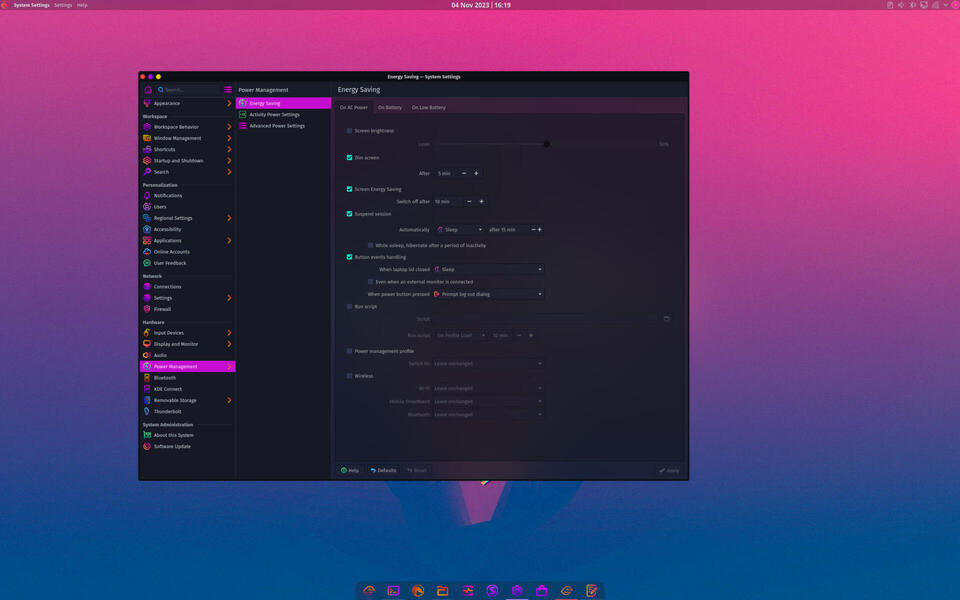Switch to the On Low Battery tab
The width and height of the screenshot is (960, 600).
pos(429,108)
